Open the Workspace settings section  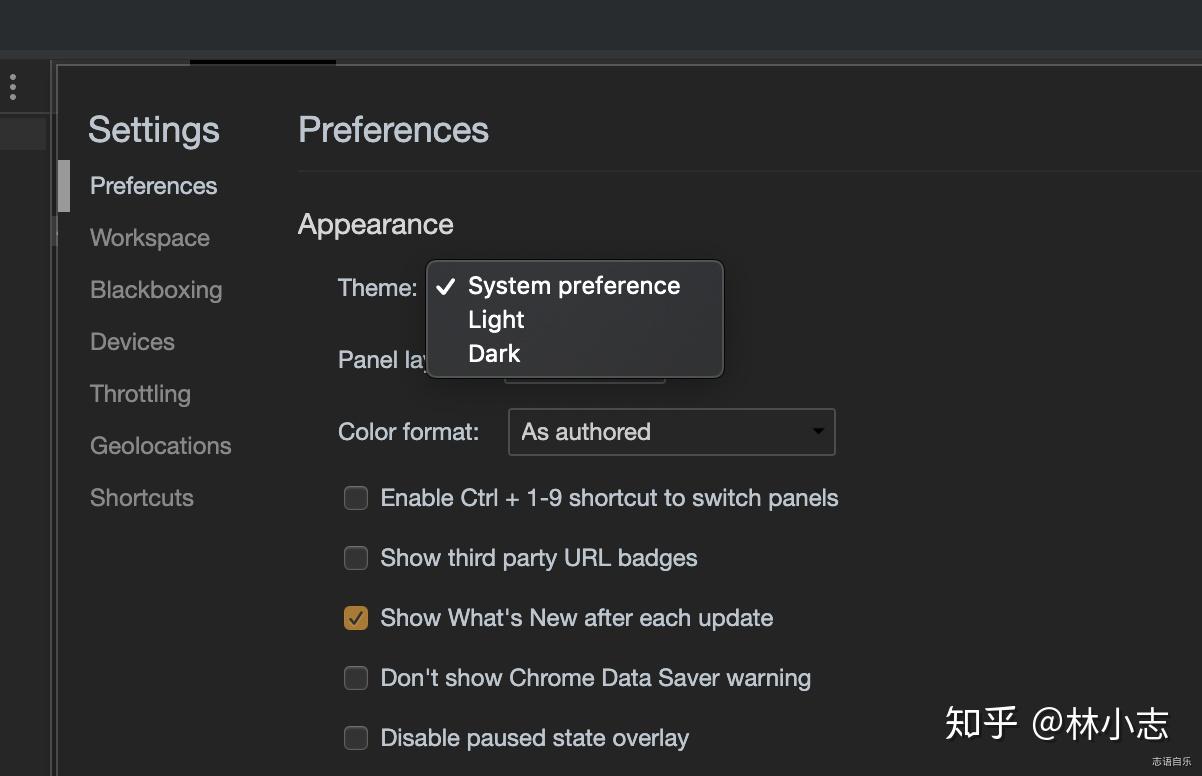pos(149,237)
